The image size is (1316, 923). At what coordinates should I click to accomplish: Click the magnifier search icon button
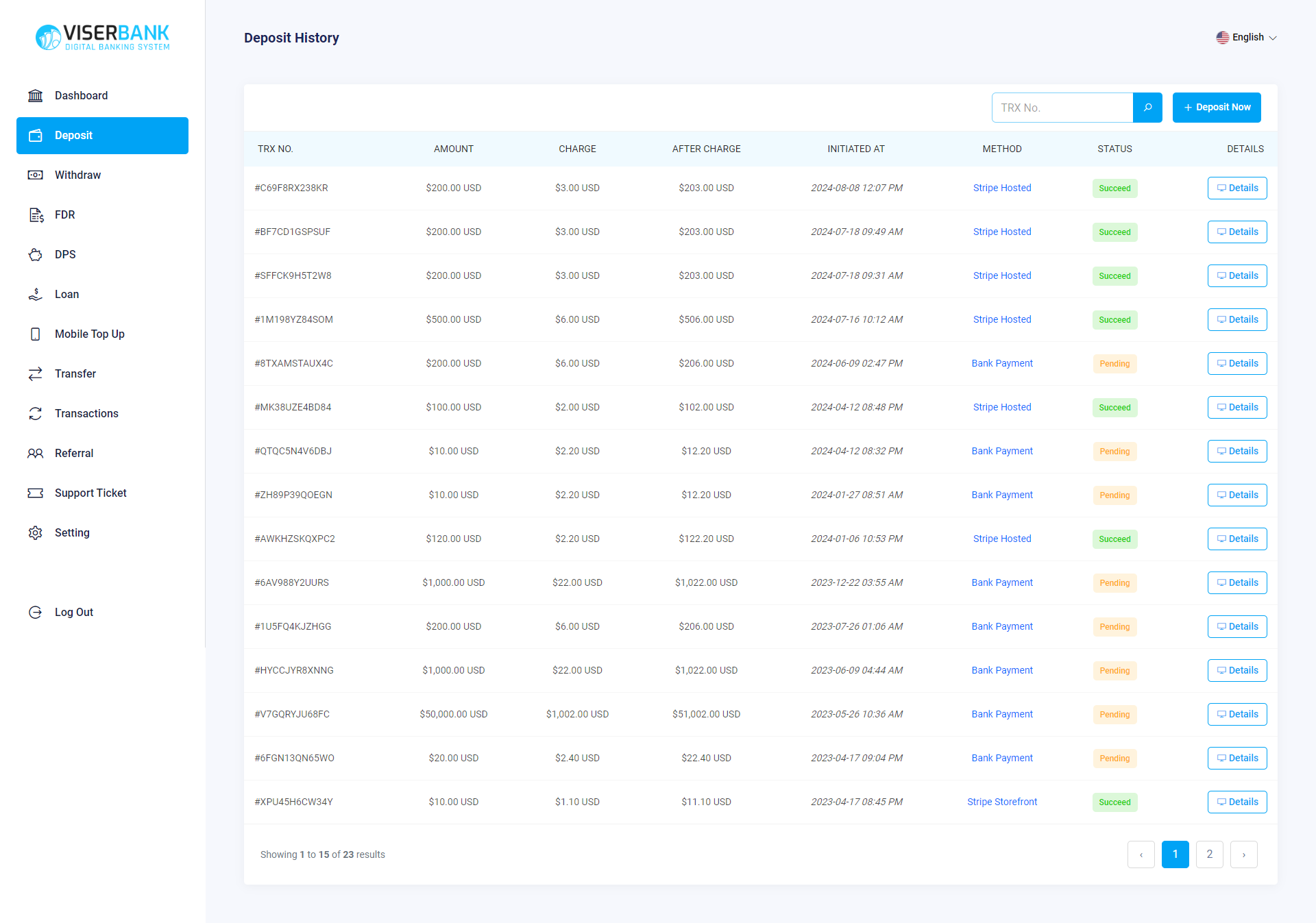click(1147, 108)
